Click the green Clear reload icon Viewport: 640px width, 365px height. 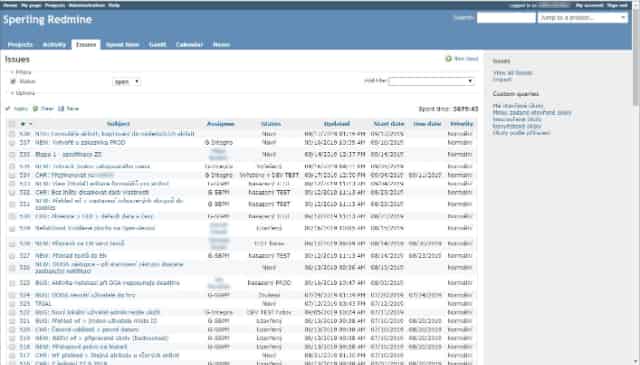[36, 109]
